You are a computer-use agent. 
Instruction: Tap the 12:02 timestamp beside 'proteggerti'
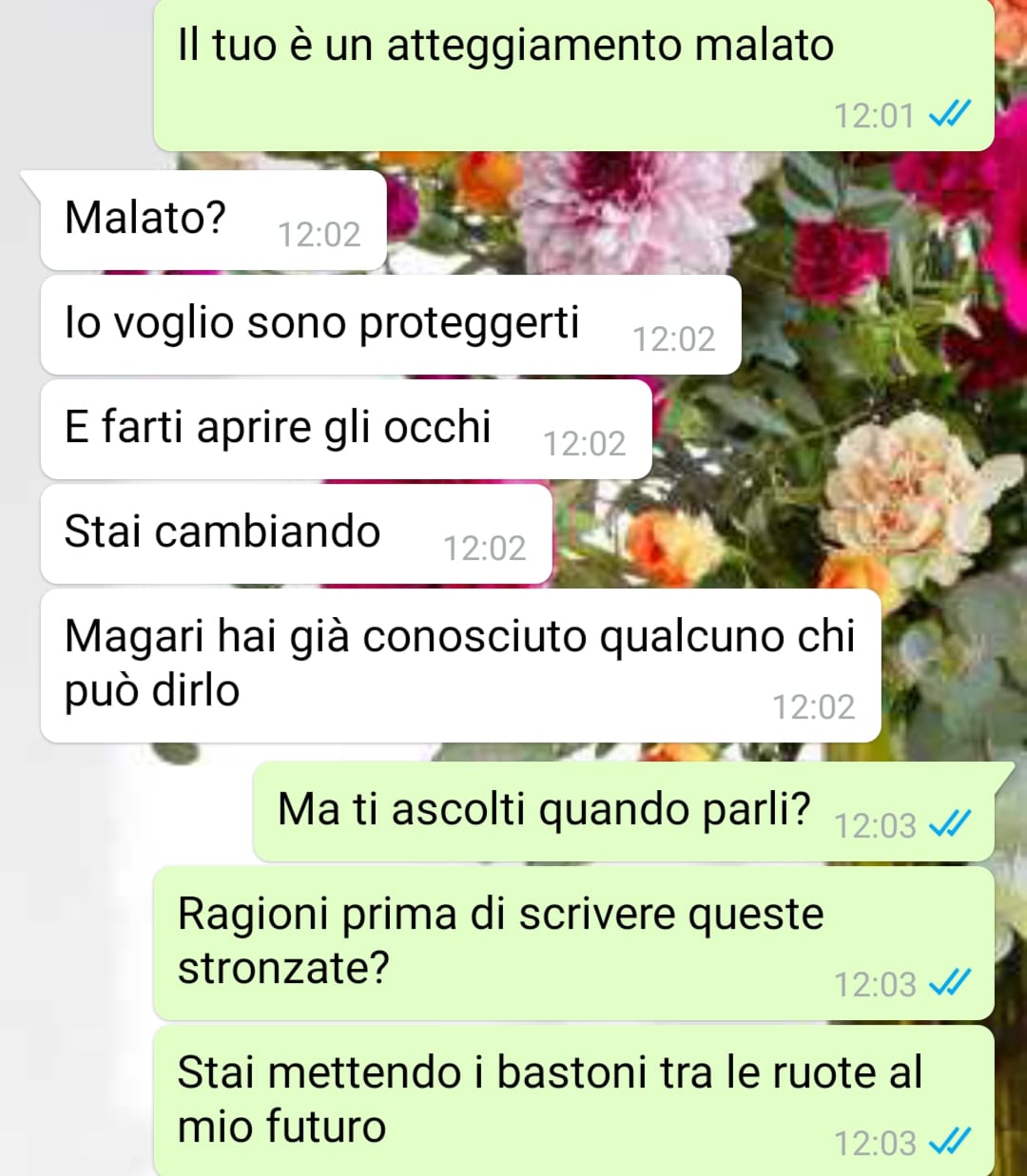click(674, 339)
